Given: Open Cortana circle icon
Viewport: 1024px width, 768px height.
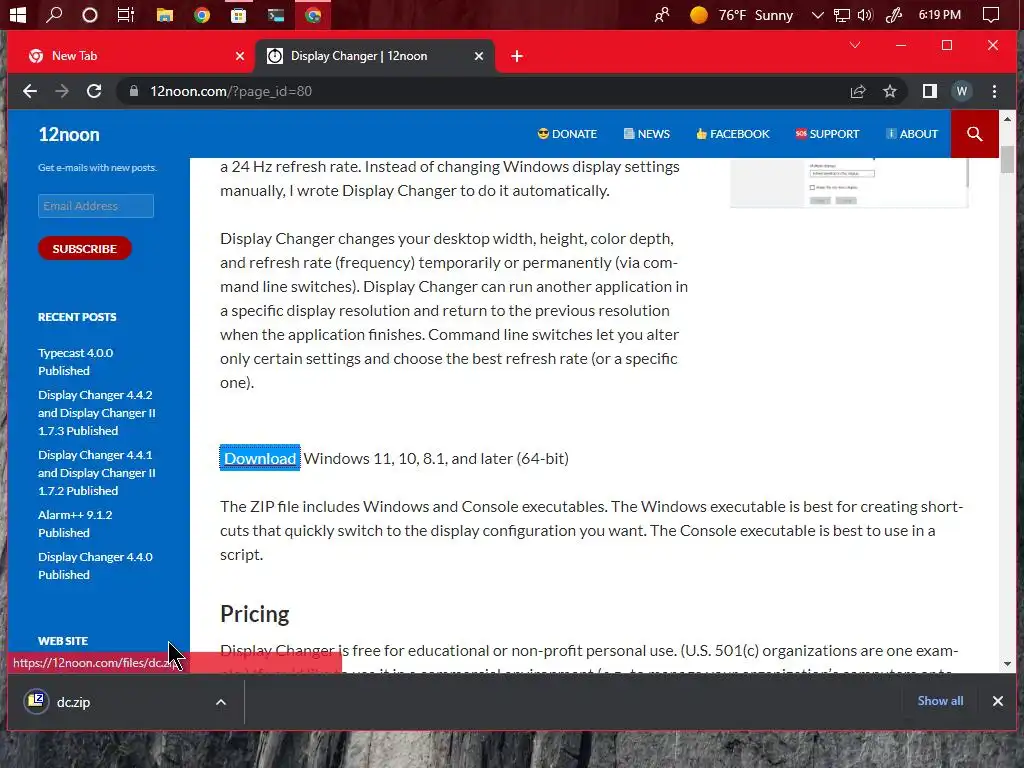Looking at the screenshot, I should [x=89, y=14].
